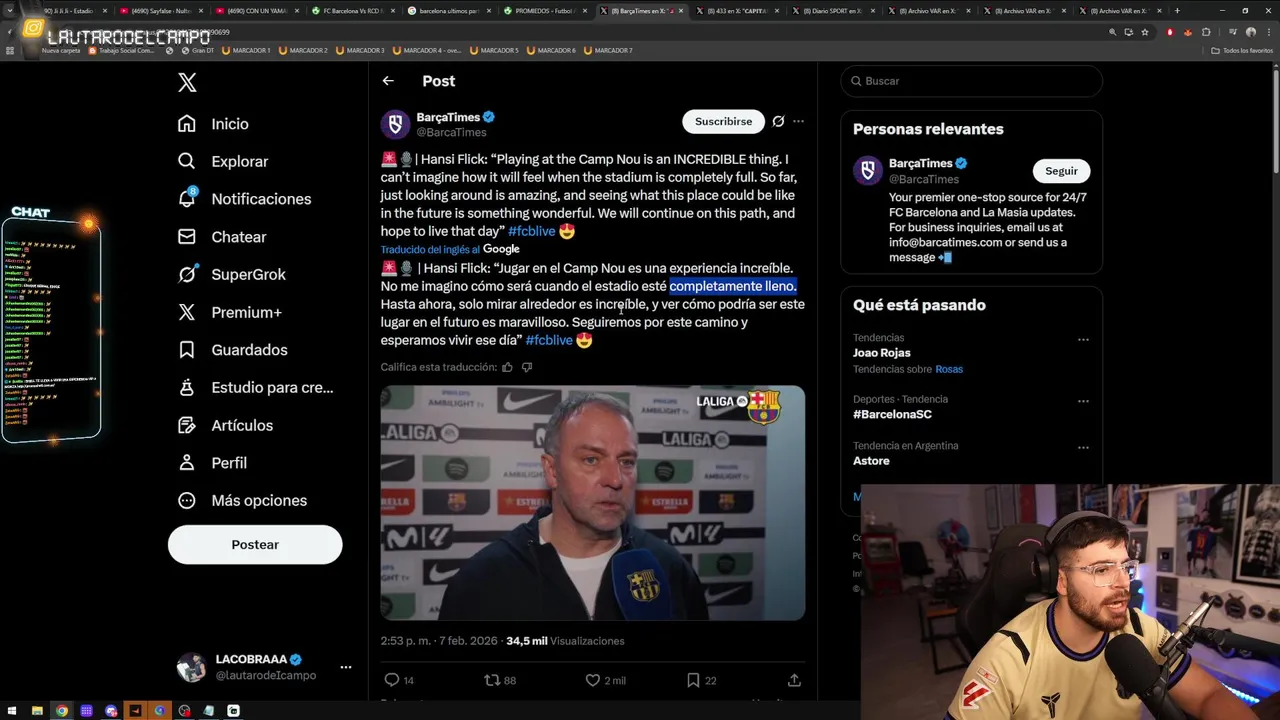
Task: Click the share post icon
Action: coord(794,680)
